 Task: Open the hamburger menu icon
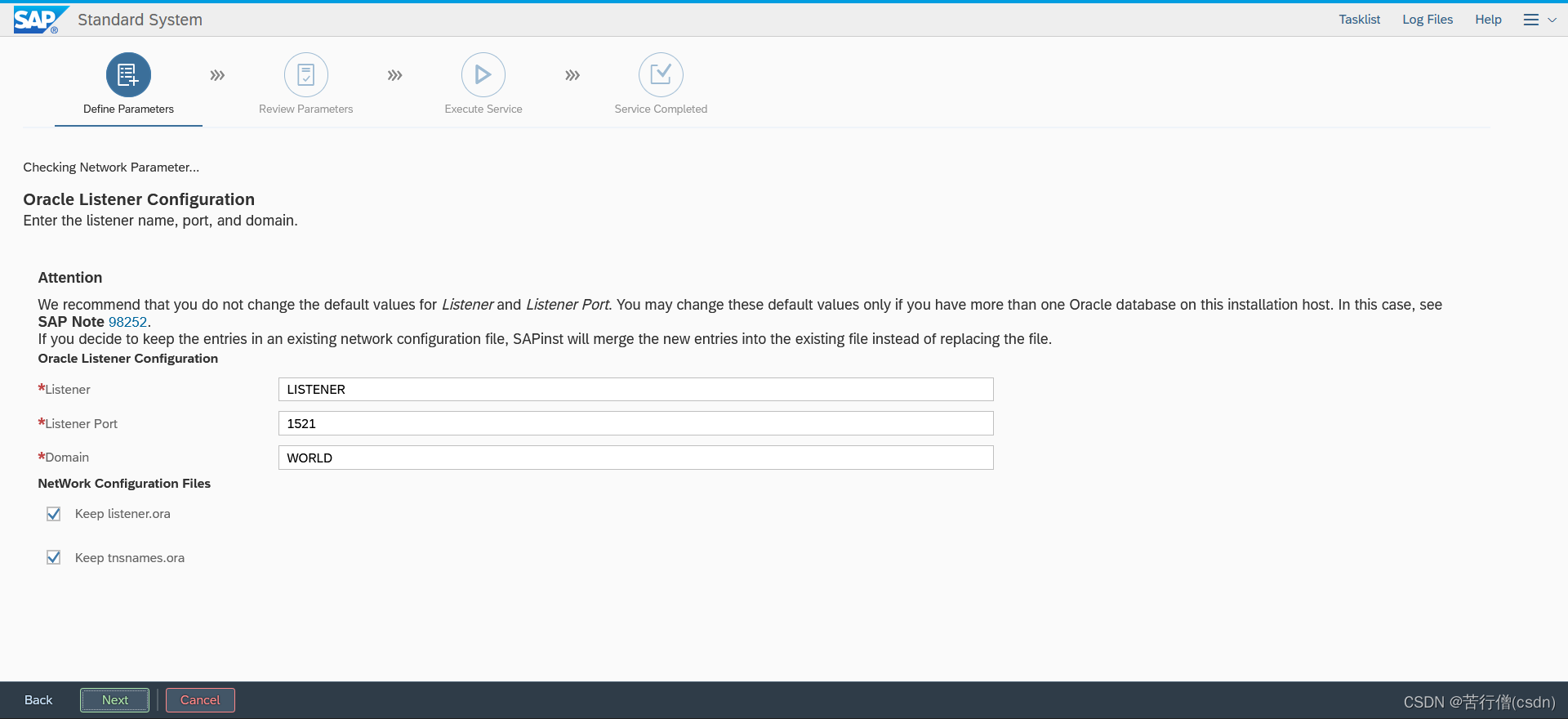click(1531, 20)
